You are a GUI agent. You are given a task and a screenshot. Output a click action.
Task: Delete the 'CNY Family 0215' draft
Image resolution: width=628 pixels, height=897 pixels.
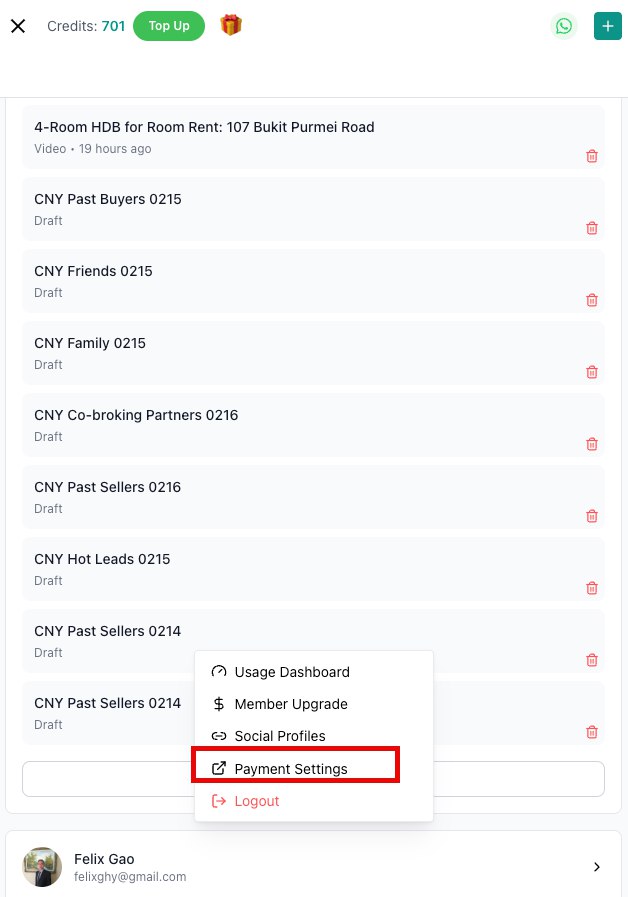[591, 372]
